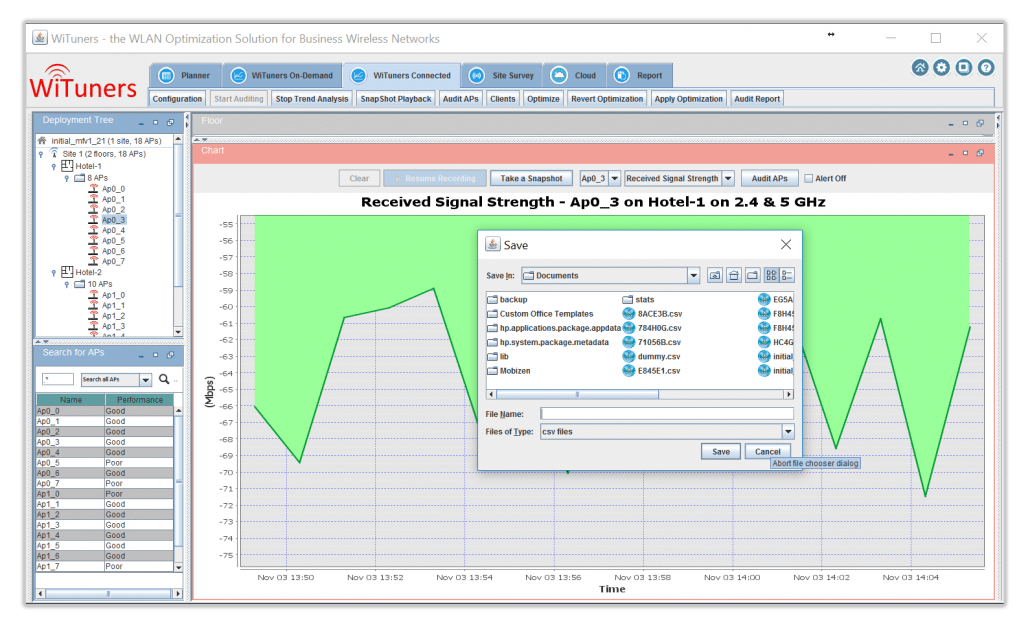
Task: Click the AP search text field
Action: coord(58,380)
